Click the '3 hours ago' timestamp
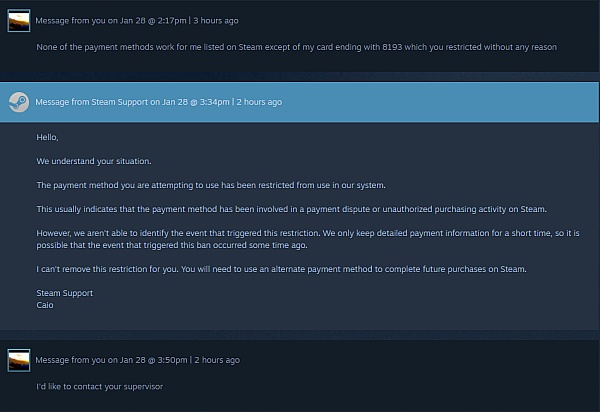 click(x=216, y=21)
